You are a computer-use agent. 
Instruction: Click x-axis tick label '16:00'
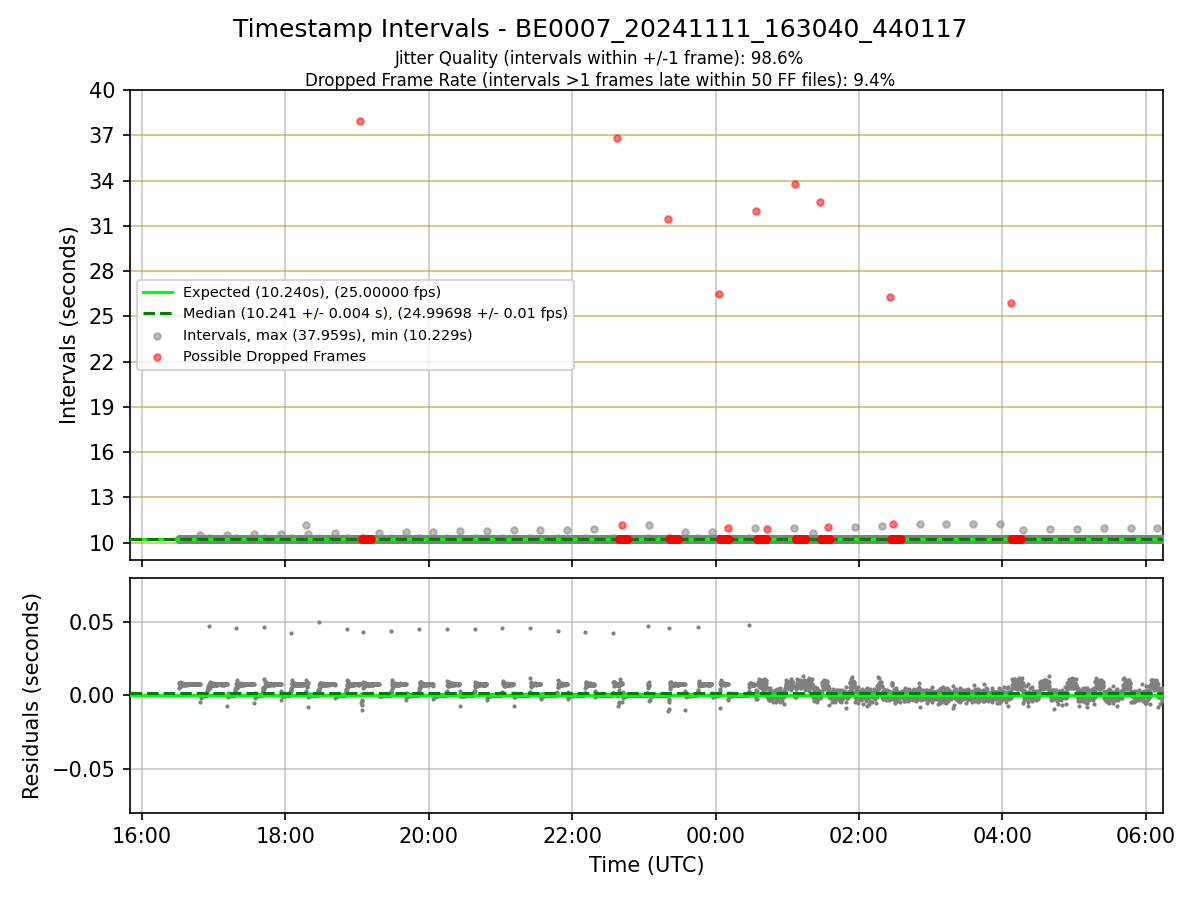(142, 835)
